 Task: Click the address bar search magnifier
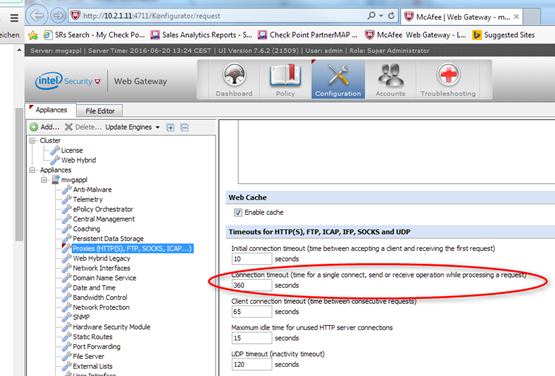371,16
